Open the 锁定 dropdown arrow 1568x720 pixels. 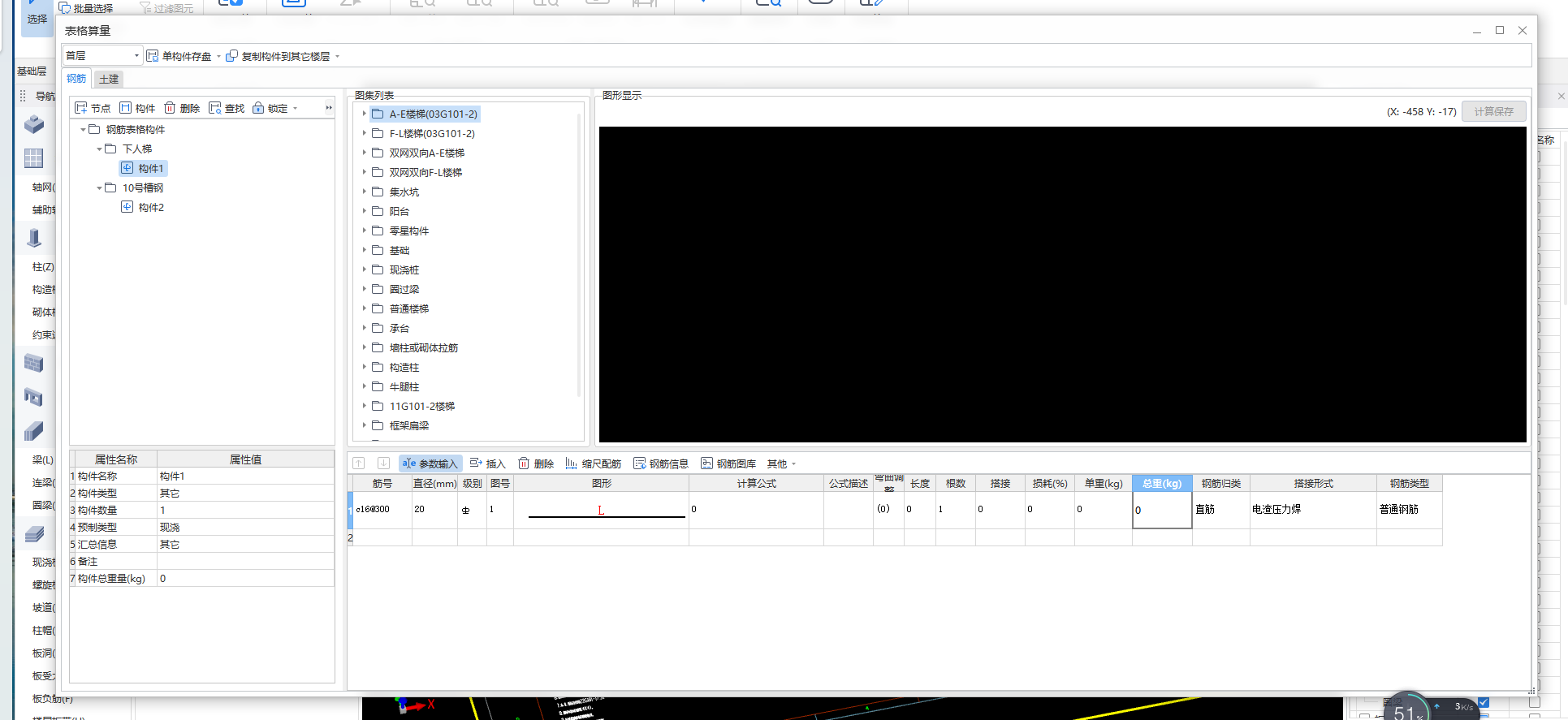(296, 108)
